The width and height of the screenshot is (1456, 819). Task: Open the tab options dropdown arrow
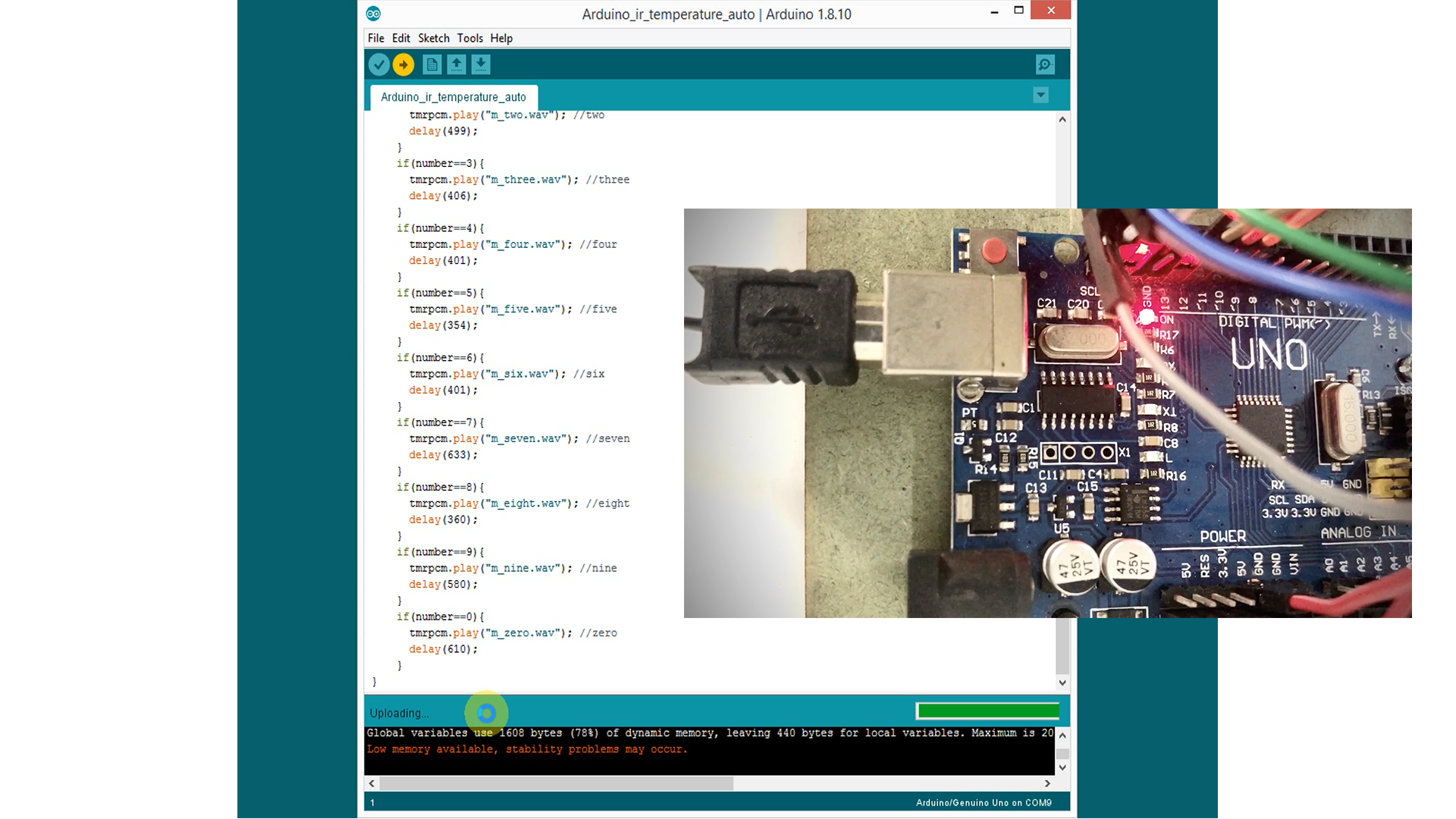click(1040, 95)
